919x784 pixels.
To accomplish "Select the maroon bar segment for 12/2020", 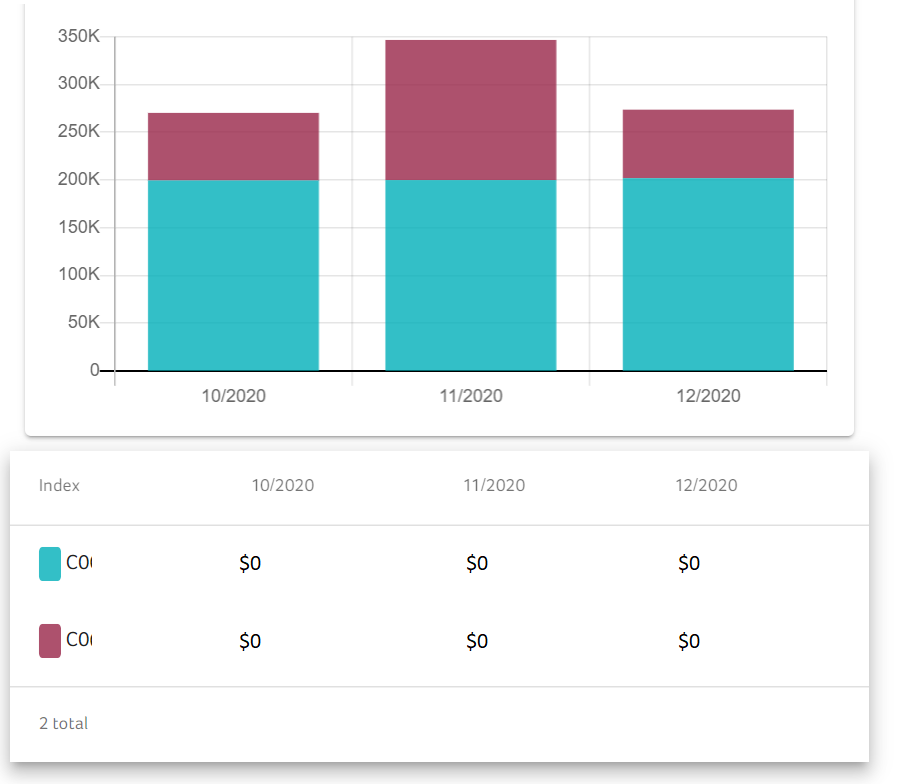I will [x=708, y=143].
